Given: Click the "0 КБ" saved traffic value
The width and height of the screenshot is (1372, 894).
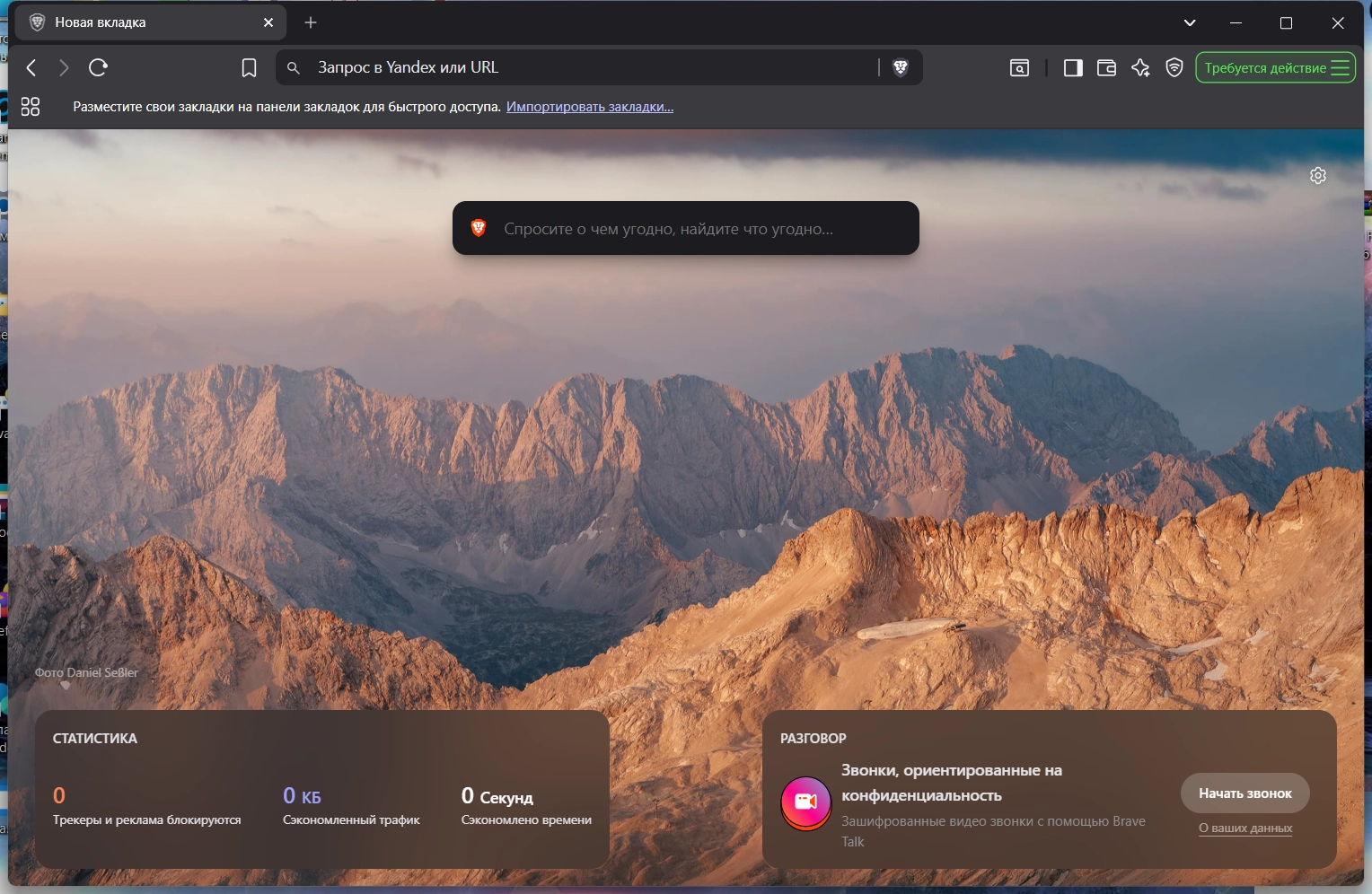Looking at the screenshot, I should (x=302, y=796).
